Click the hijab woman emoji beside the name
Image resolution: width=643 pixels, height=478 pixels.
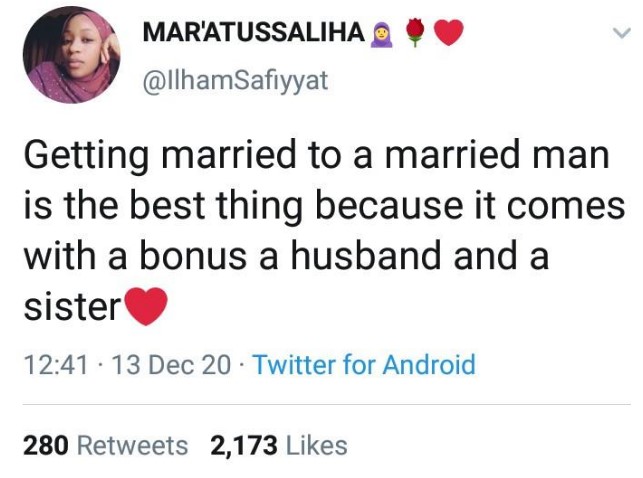381,34
